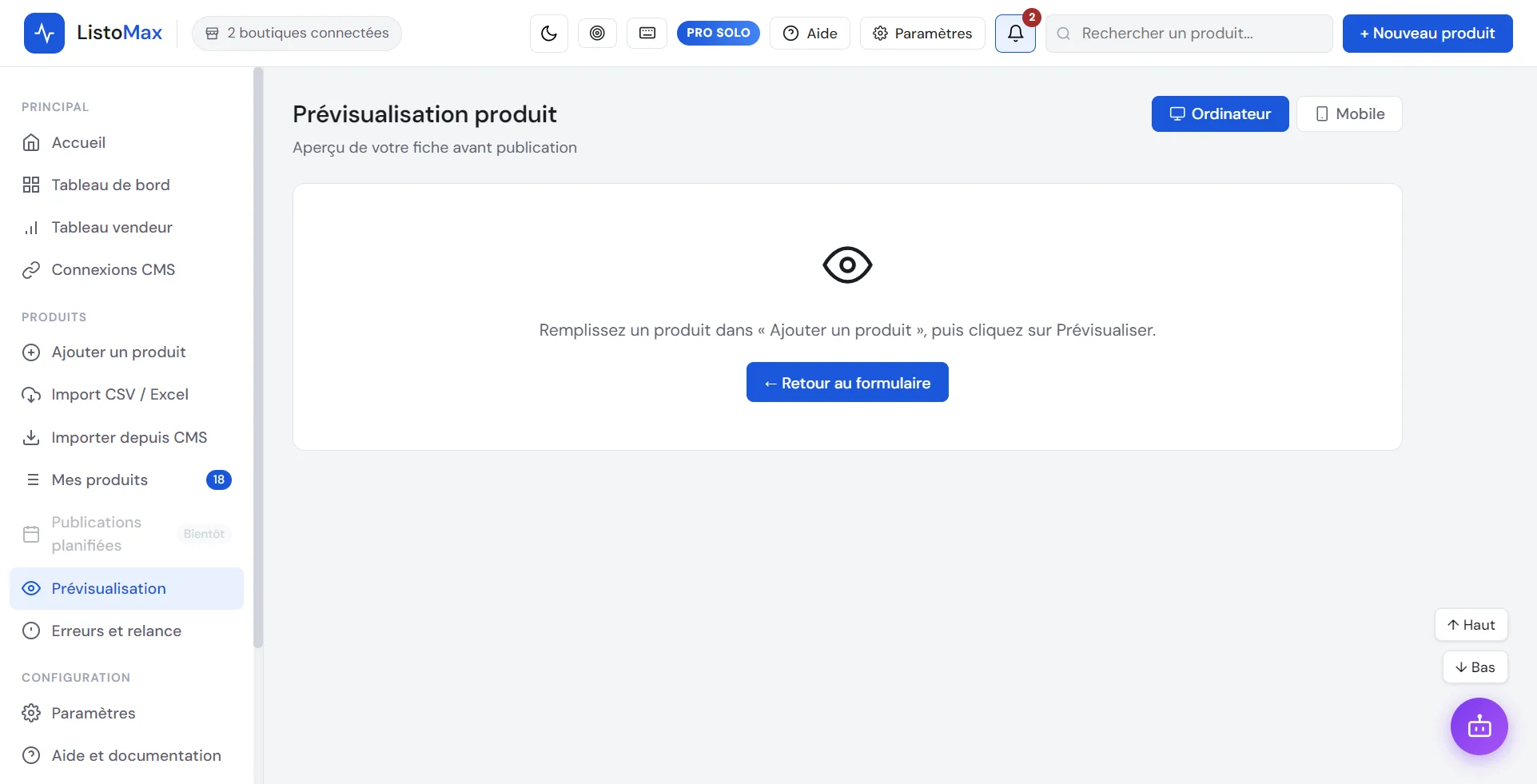Screen dimensions: 1537x784
Task: Click the download icon beside Importer depuis CMS
Action: click(31, 437)
